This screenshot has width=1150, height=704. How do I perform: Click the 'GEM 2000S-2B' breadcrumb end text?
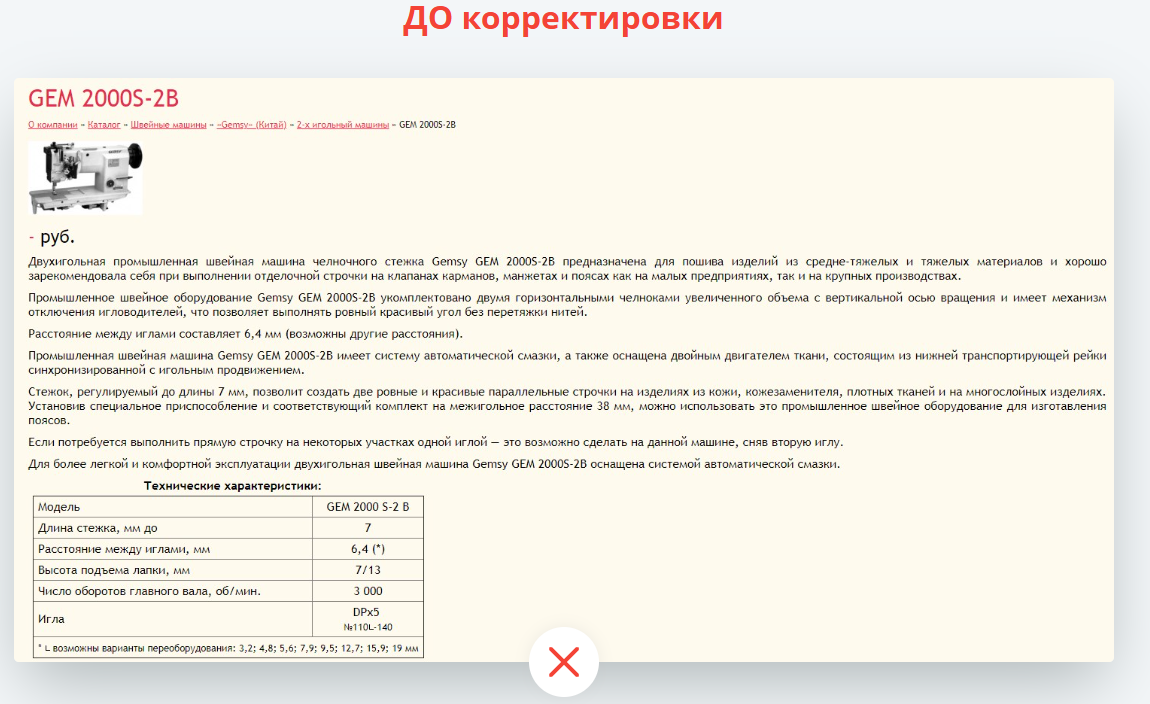tap(428, 125)
